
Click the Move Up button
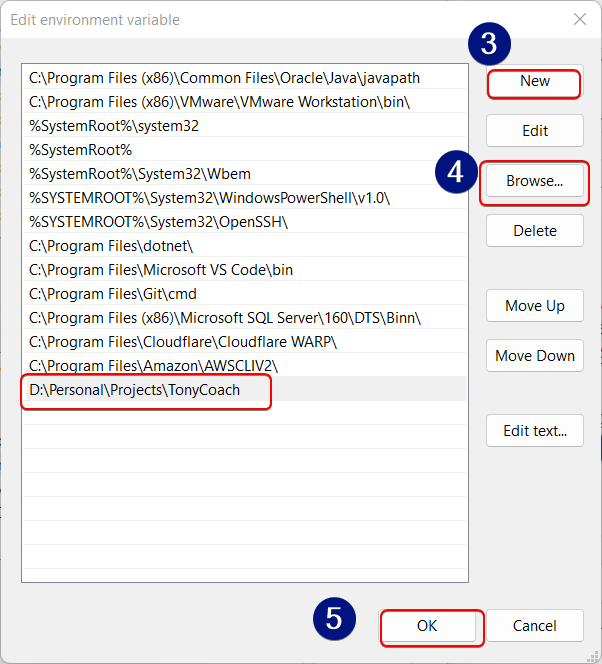534,306
